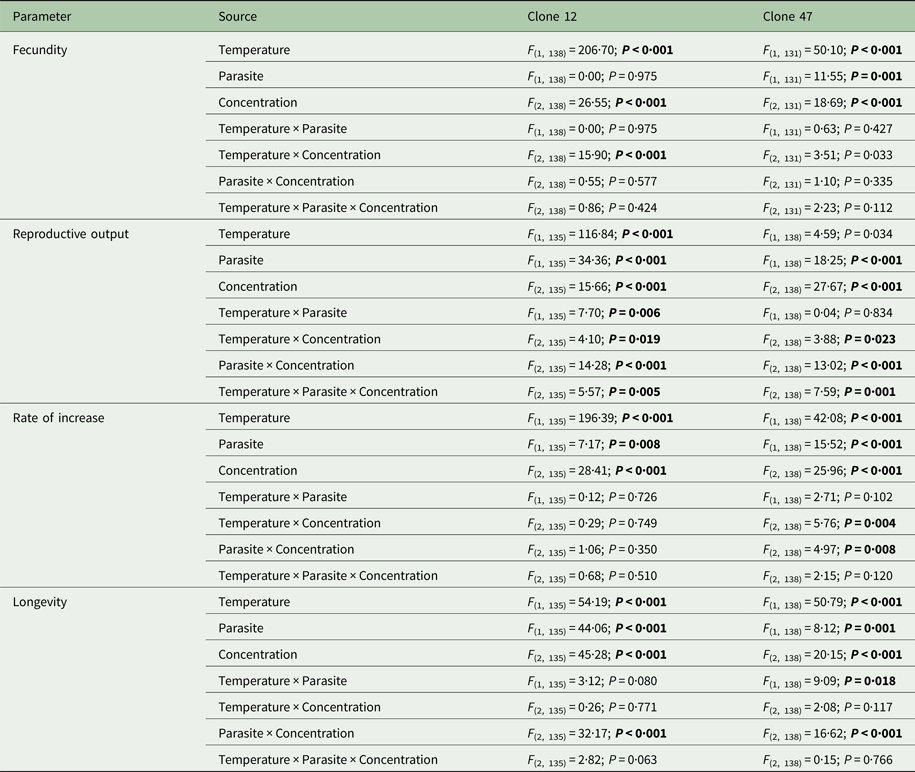Select the Rate of increase parameter label
Viewport: 915px width, 772px height.
[59, 418]
